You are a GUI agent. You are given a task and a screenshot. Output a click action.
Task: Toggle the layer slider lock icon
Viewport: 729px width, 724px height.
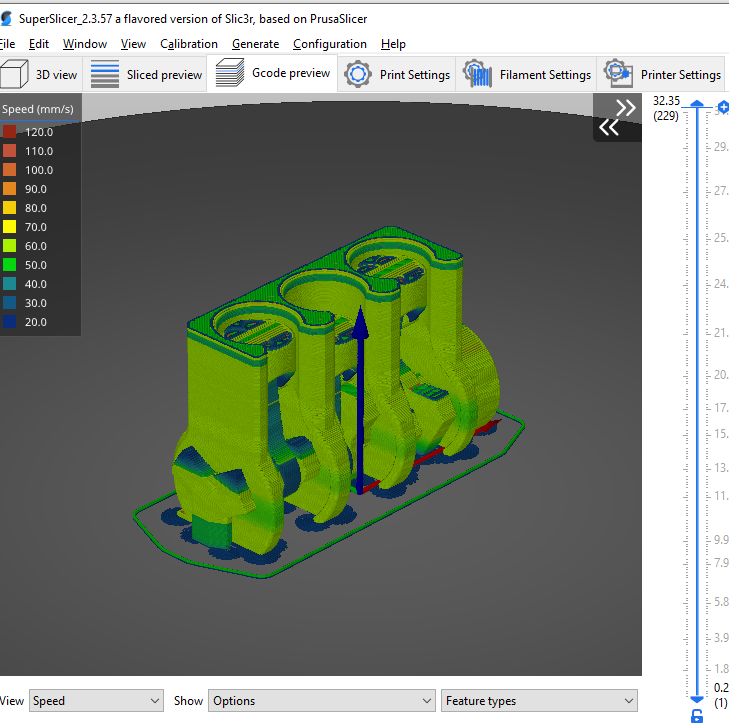click(x=697, y=716)
